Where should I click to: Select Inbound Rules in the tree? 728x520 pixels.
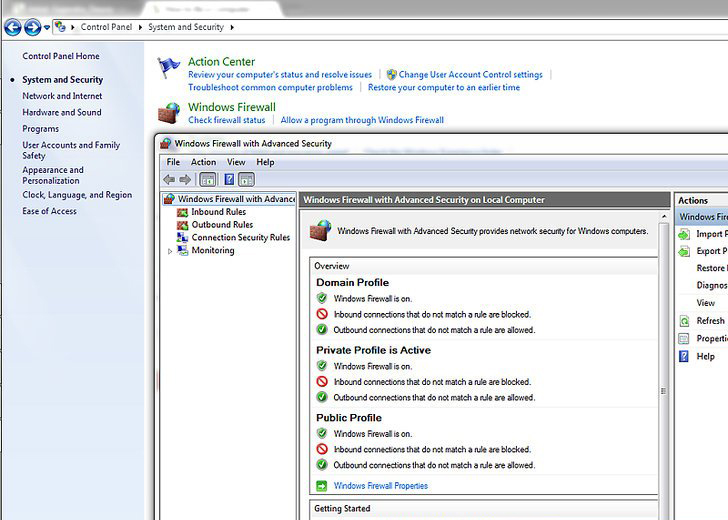(219, 212)
